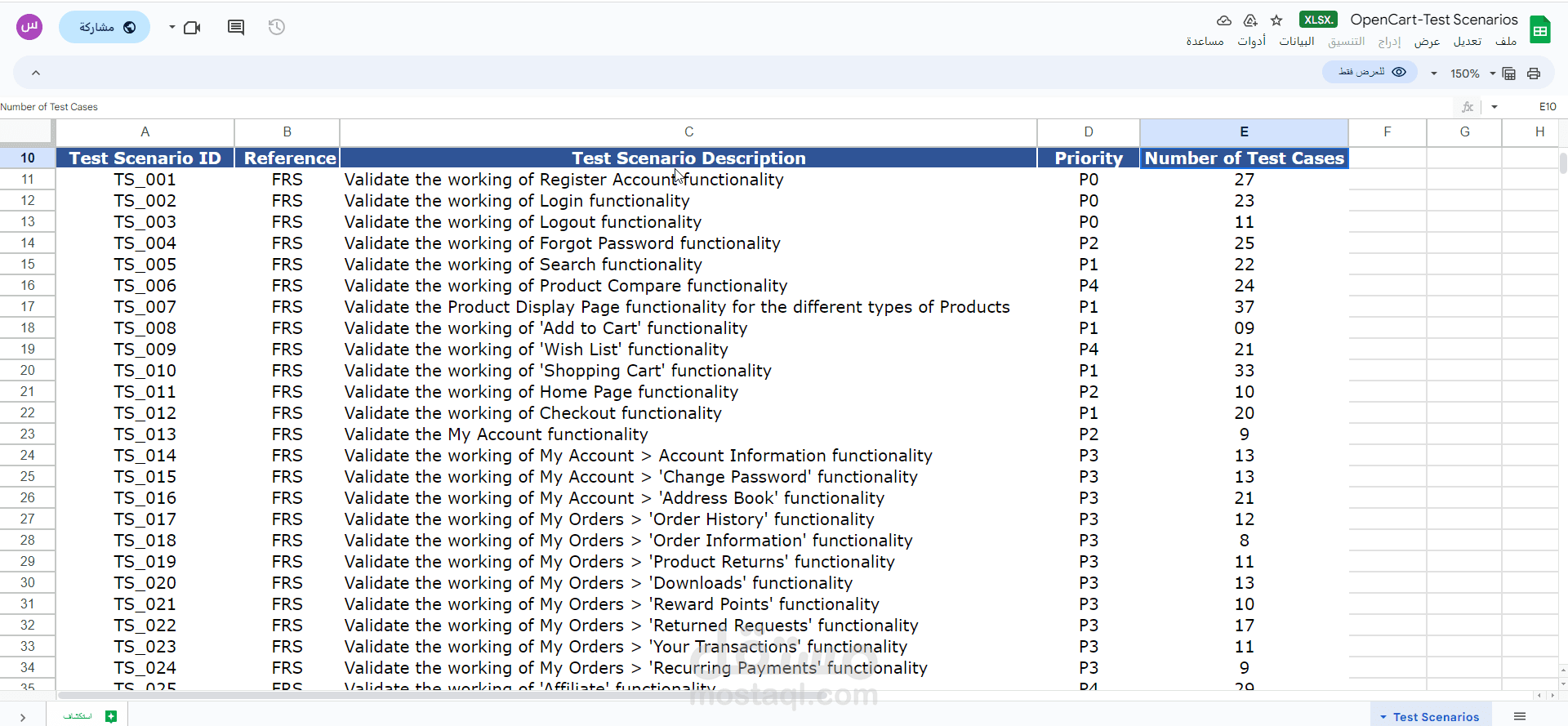The image size is (1568, 726).
Task: Select the Login functionality description cell
Action: click(x=688, y=200)
